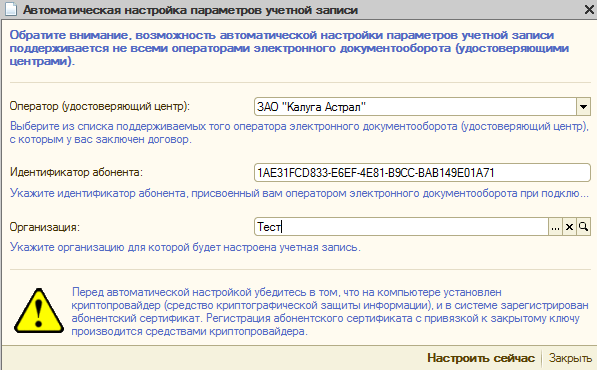This screenshot has width=597, height=370.
Task: Expand the operator dropdown arrow
Action: pos(583,107)
